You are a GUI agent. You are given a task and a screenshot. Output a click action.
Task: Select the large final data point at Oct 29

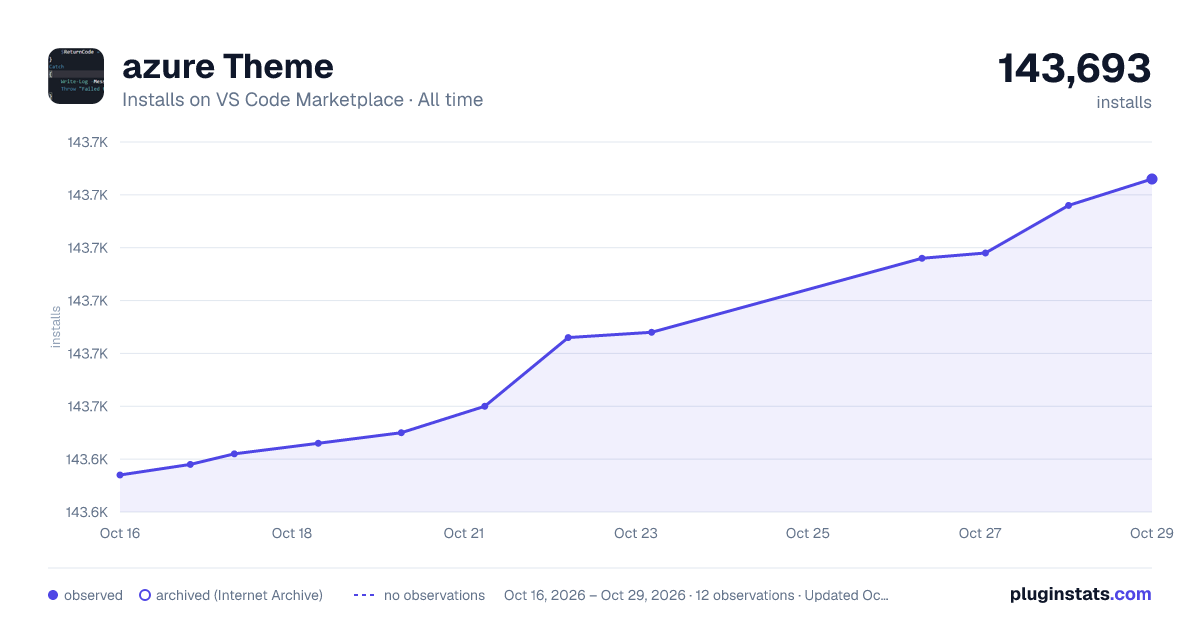1152,179
